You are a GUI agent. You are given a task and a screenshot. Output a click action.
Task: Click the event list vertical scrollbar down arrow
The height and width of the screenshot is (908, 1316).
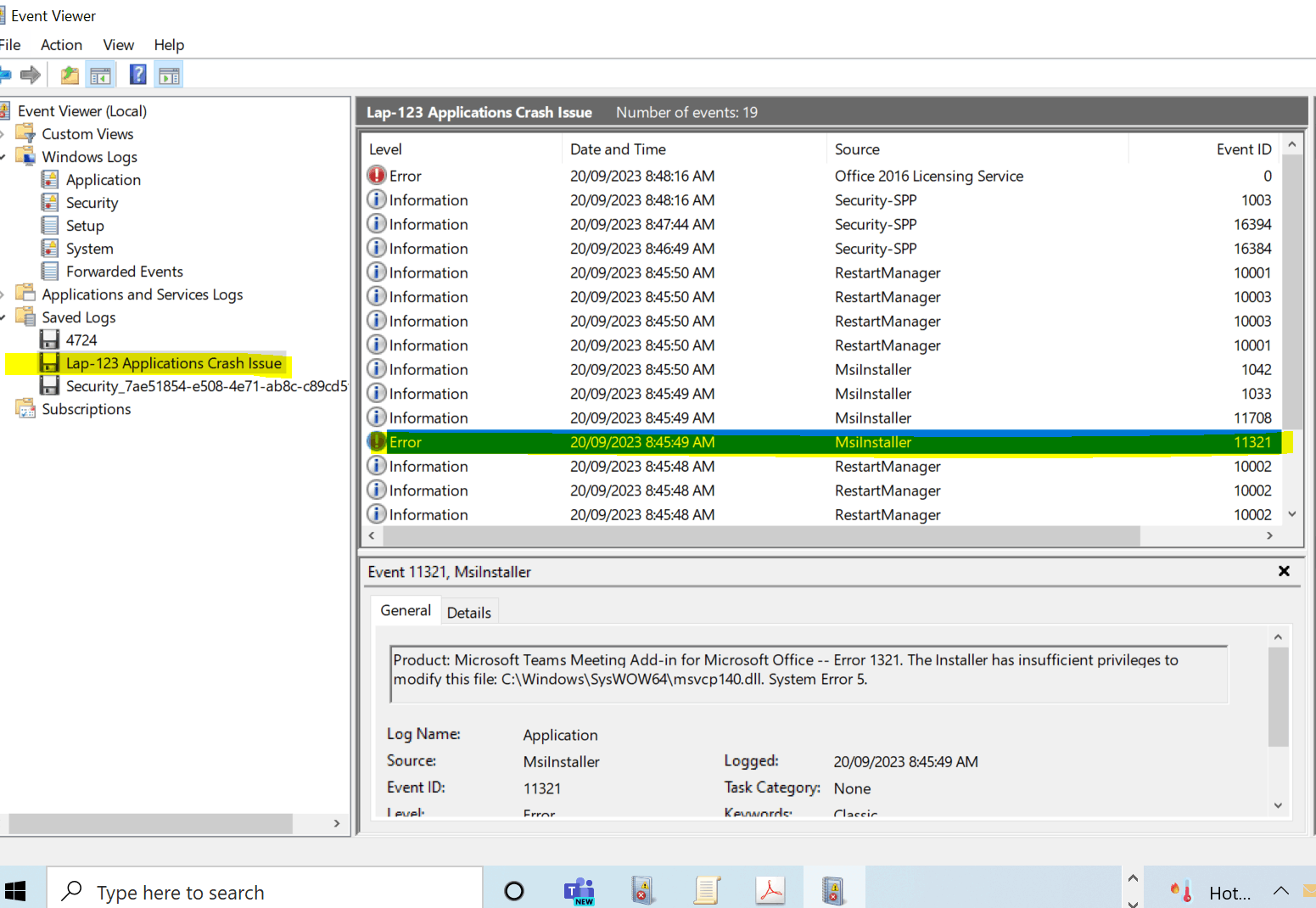(x=1292, y=513)
